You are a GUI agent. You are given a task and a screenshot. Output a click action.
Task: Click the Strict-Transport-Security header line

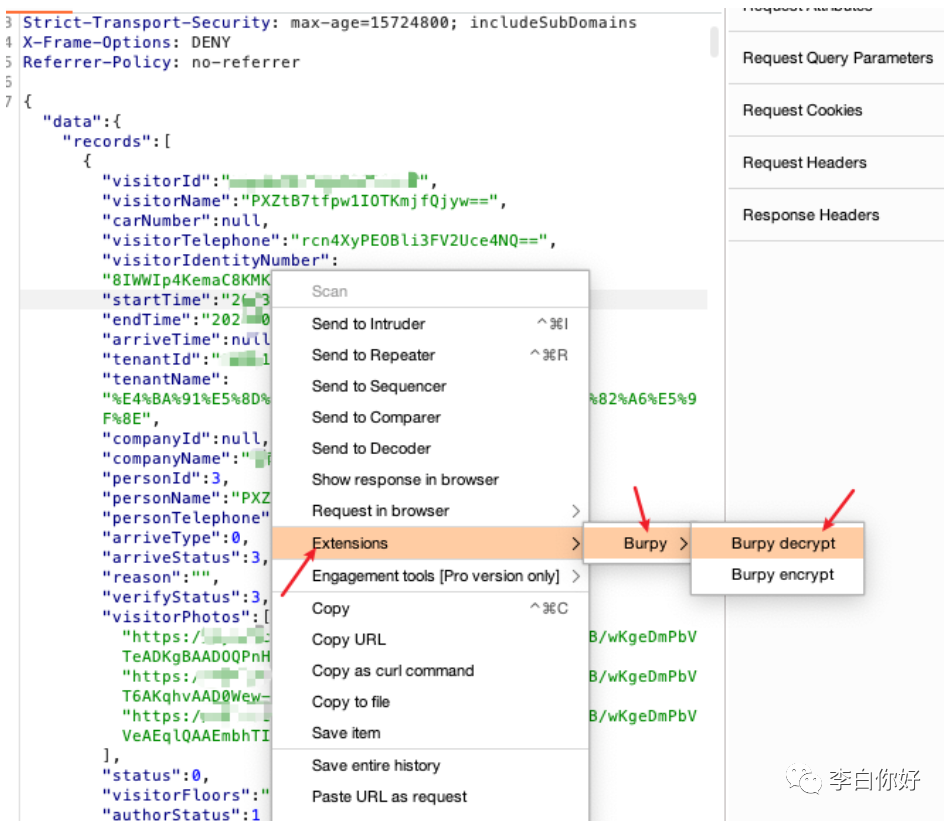coord(330,23)
